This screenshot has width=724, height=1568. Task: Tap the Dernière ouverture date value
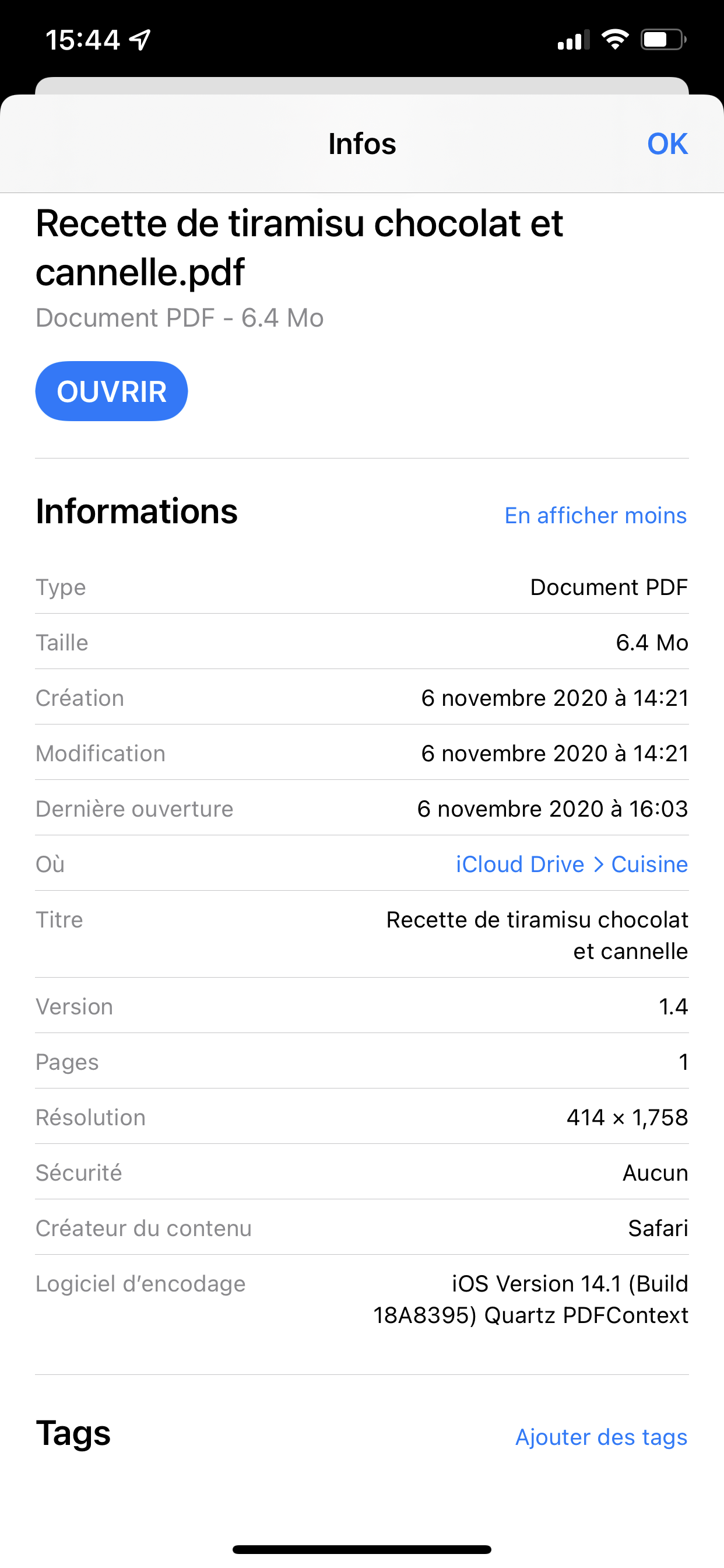pos(552,809)
